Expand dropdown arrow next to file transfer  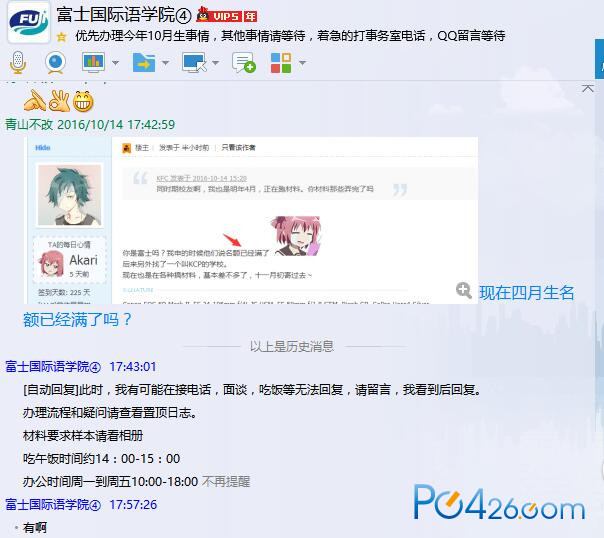(x=165, y=63)
